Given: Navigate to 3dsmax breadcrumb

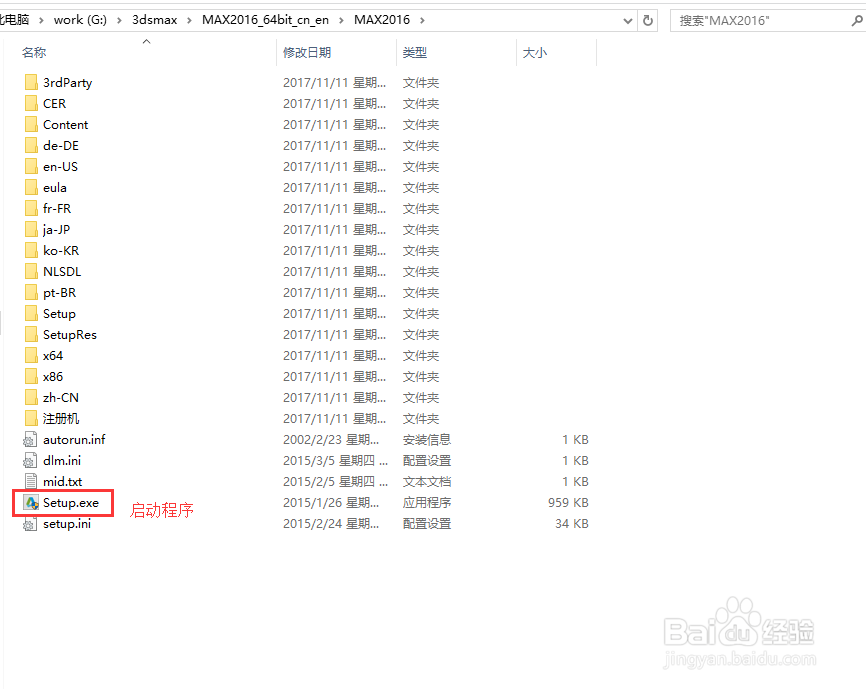Looking at the screenshot, I should coord(155,20).
